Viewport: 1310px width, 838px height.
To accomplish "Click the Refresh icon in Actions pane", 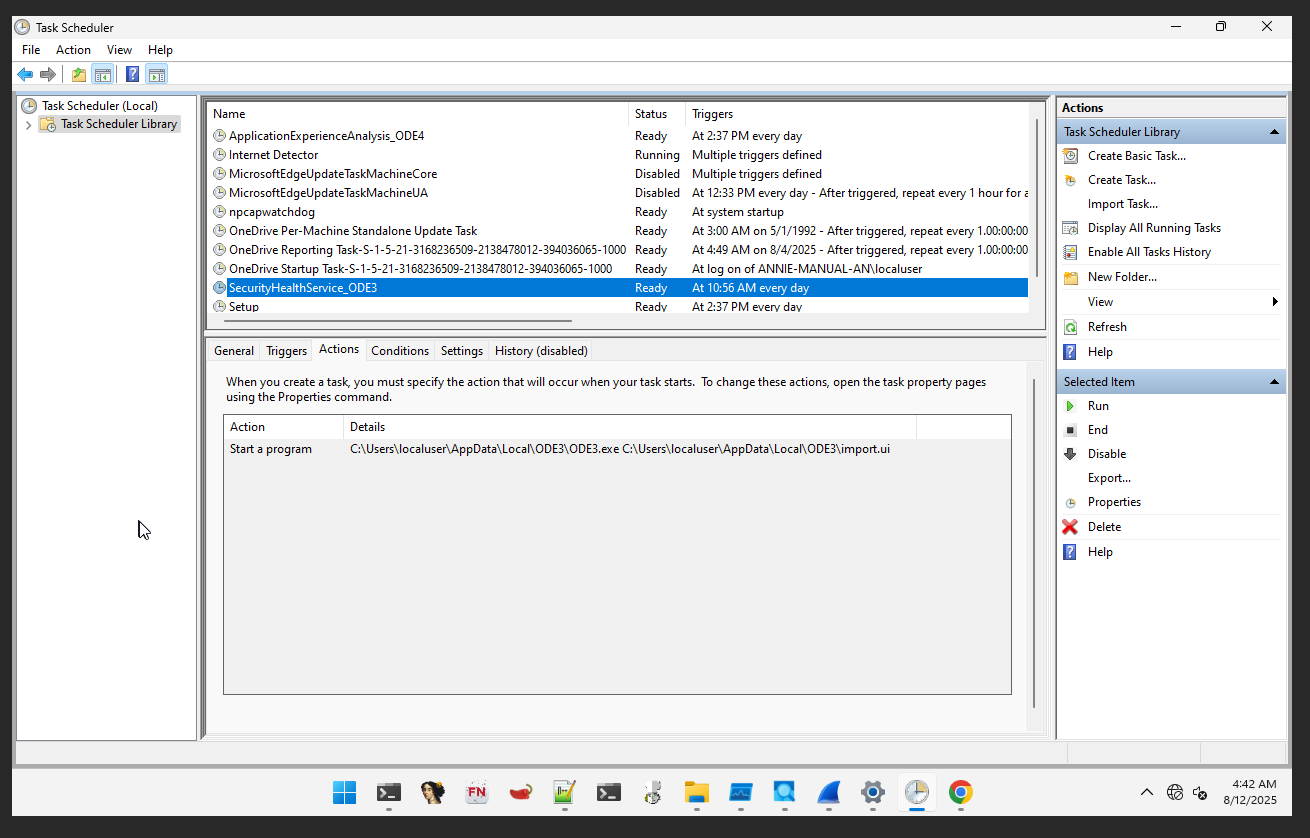I will pyautogui.click(x=1070, y=327).
